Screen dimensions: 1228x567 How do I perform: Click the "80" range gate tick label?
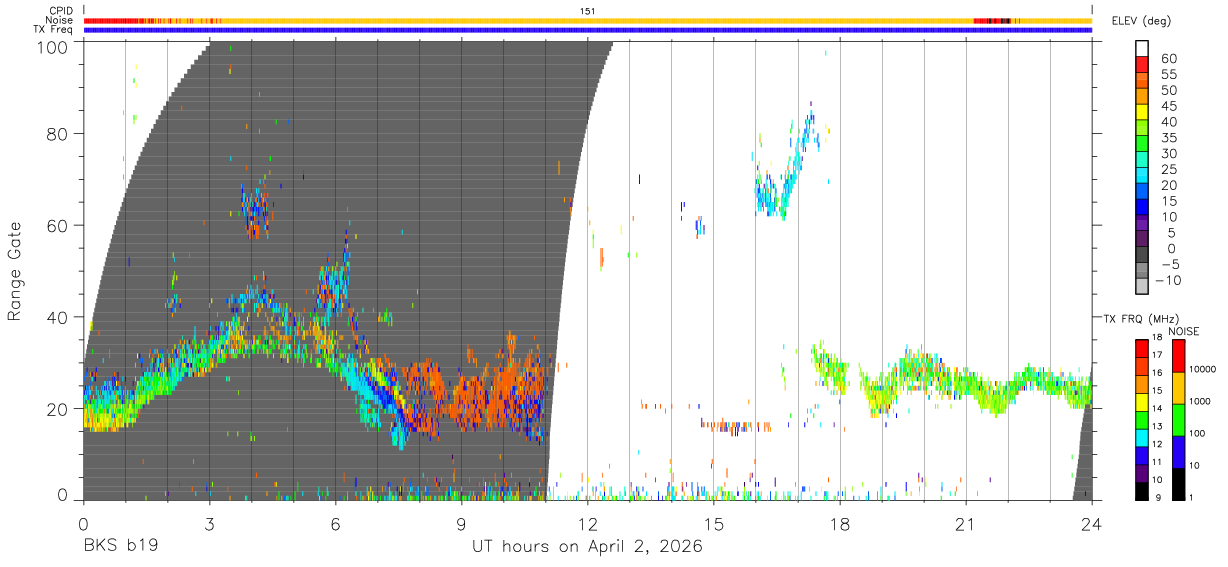(58, 134)
